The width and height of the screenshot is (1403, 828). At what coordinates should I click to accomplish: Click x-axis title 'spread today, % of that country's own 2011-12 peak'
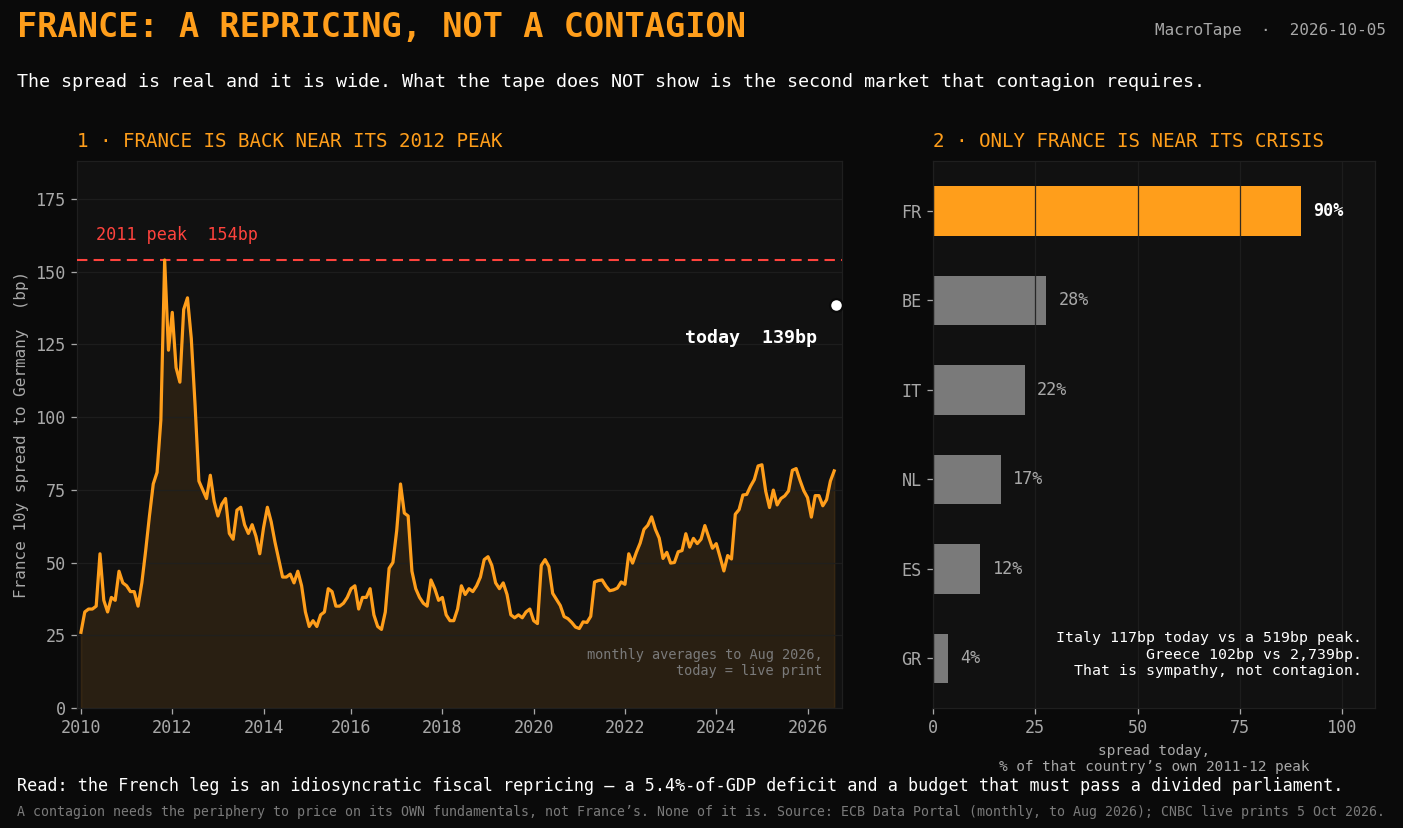[1153, 758]
